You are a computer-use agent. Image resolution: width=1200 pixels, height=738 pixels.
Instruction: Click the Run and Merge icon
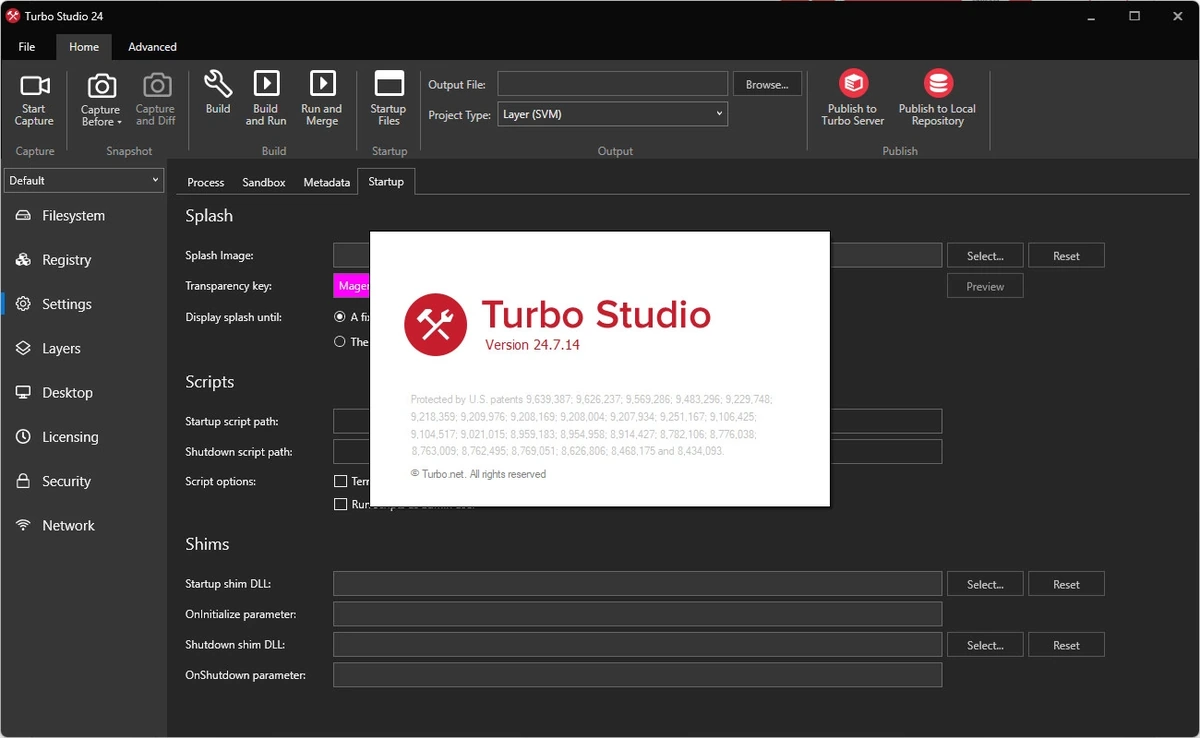tap(322, 83)
